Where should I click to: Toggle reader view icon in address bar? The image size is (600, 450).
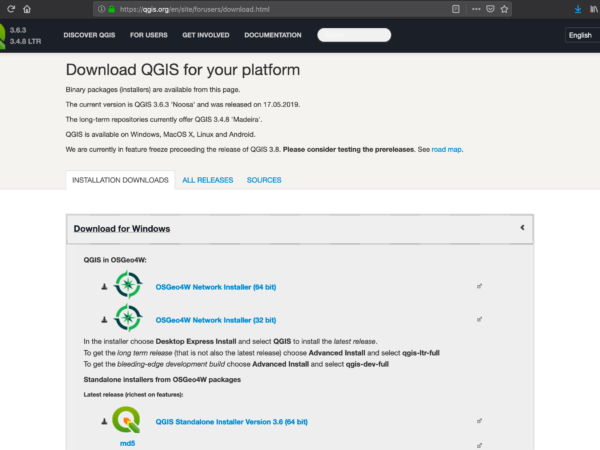pos(455,9)
